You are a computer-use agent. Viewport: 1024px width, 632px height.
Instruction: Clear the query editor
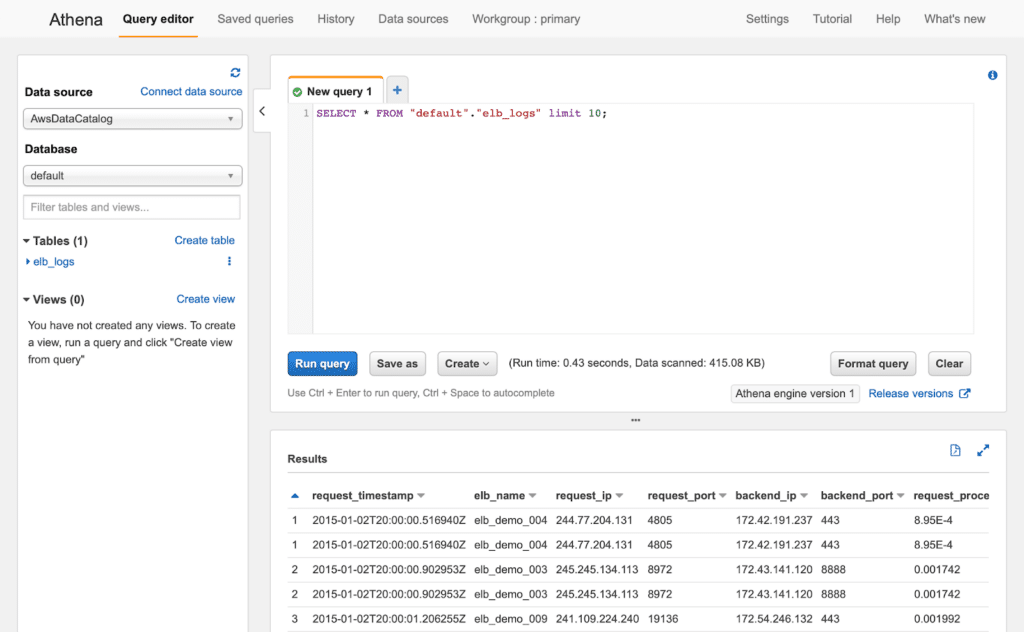pyautogui.click(x=950, y=364)
